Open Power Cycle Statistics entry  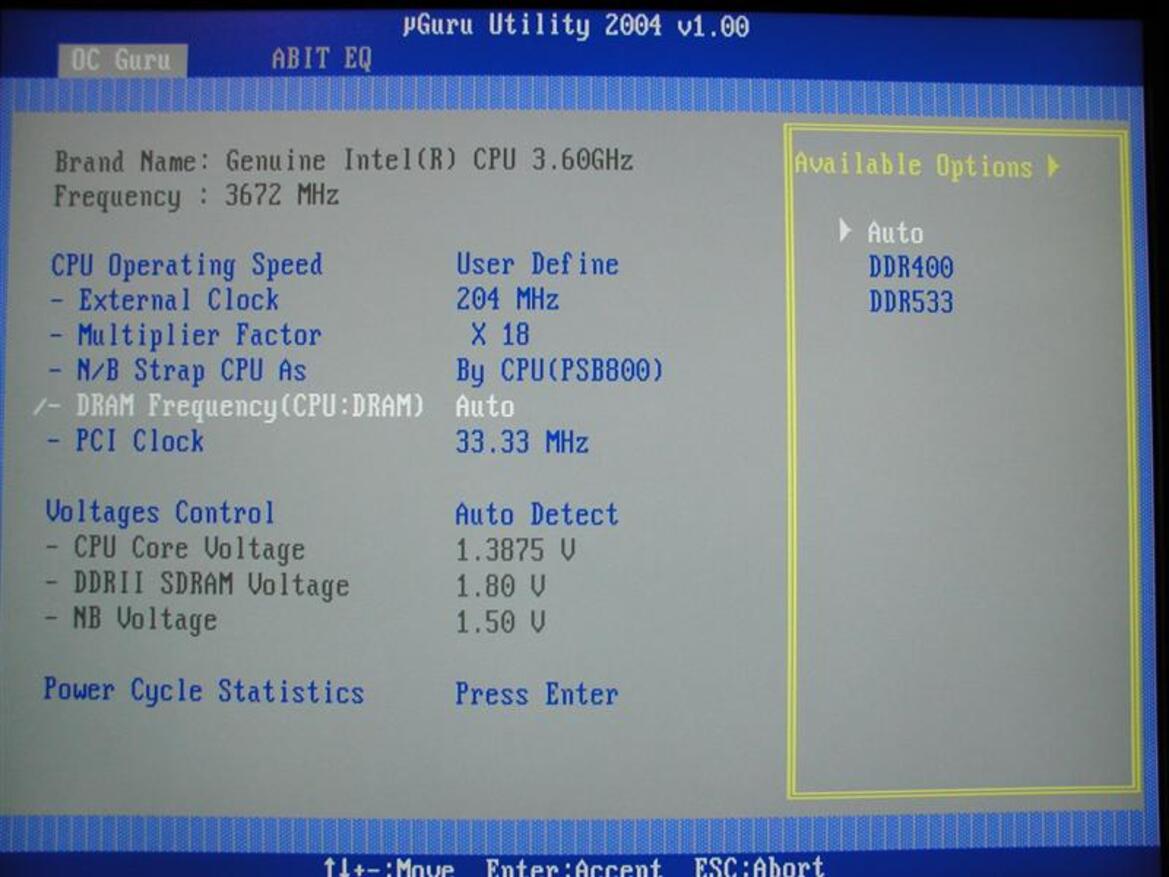point(204,691)
